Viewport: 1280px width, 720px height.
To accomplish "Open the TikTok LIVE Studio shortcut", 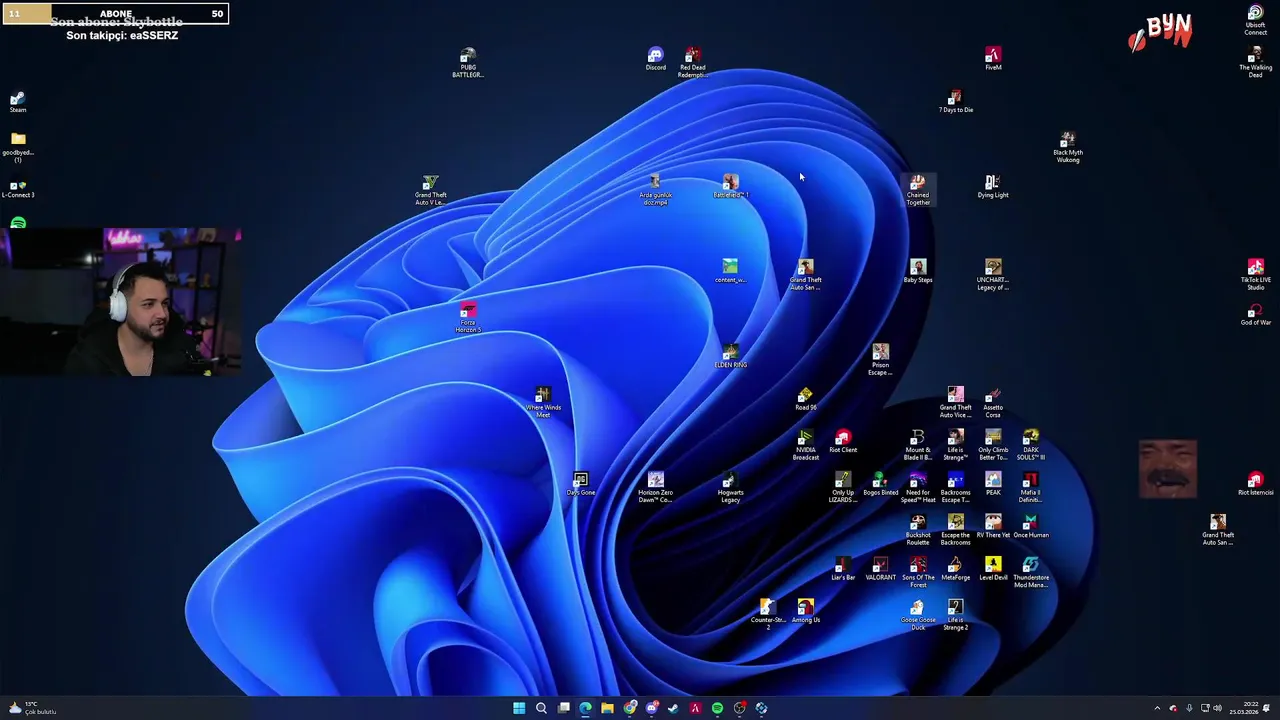I will click(1255, 275).
